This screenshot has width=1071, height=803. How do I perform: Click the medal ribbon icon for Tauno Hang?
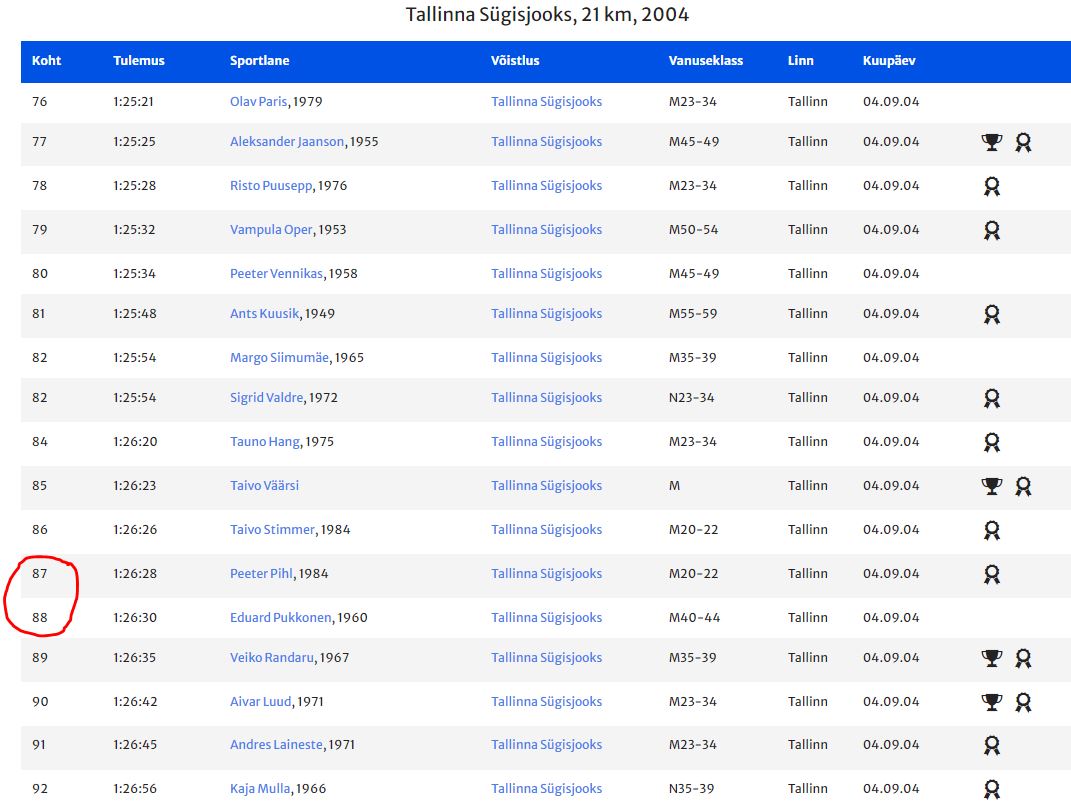point(992,442)
